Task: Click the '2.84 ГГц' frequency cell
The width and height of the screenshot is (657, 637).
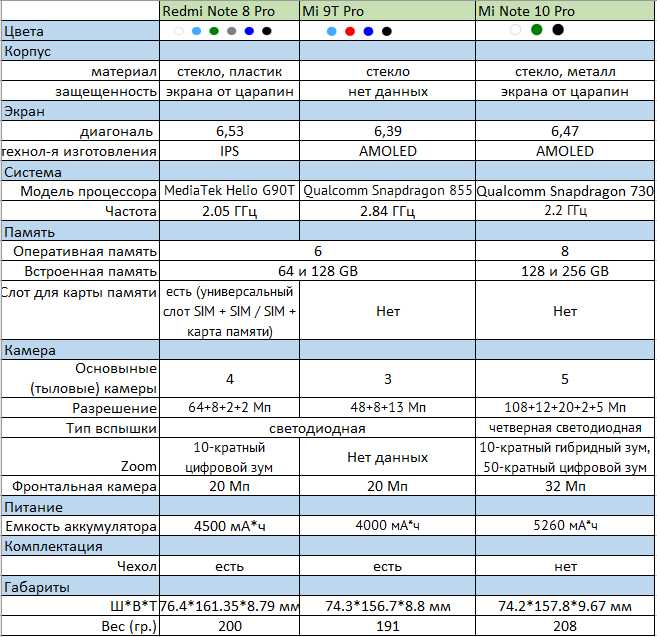Action: click(388, 211)
